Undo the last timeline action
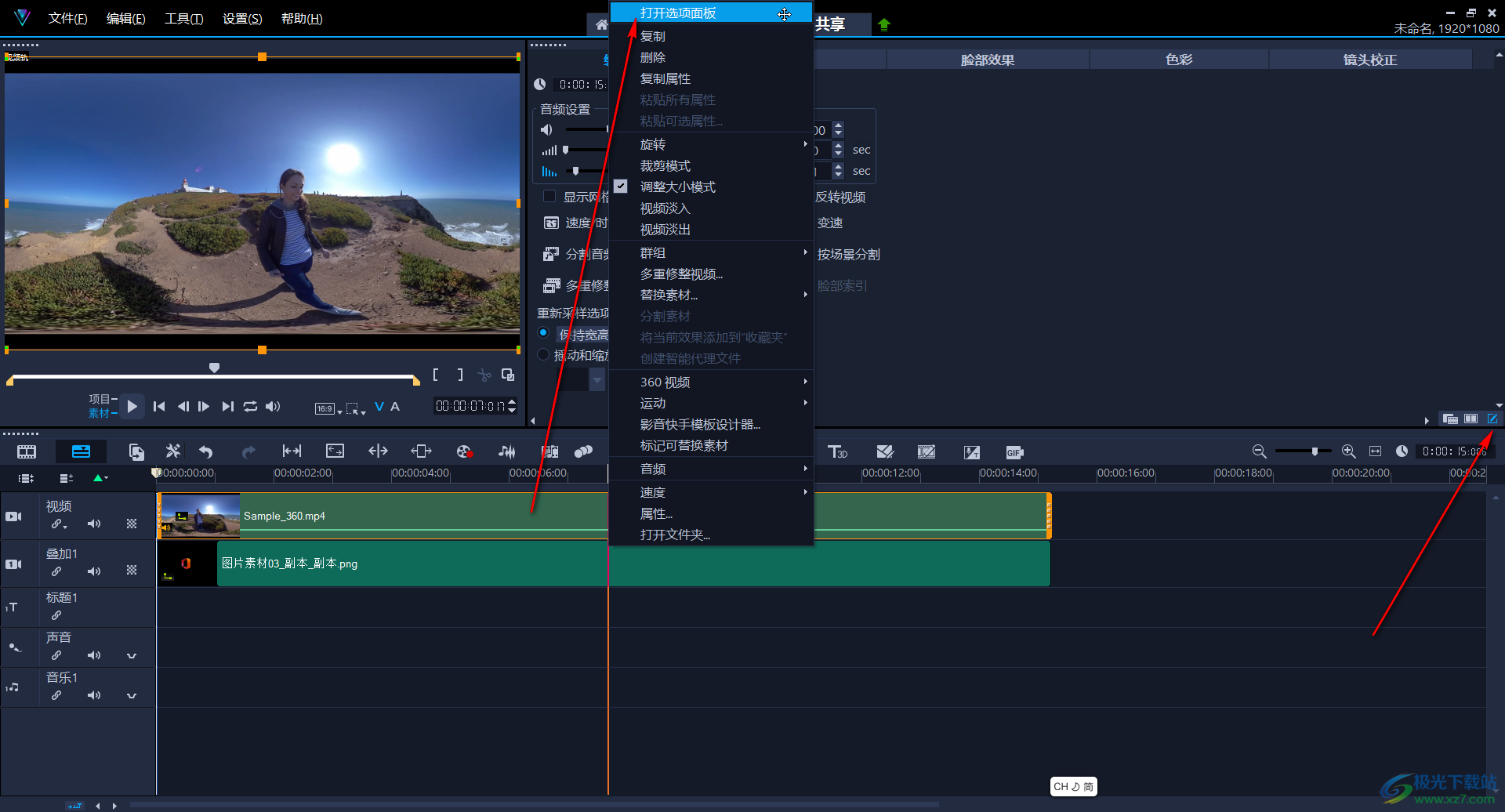Image resolution: width=1505 pixels, height=812 pixels. tap(206, 451)
